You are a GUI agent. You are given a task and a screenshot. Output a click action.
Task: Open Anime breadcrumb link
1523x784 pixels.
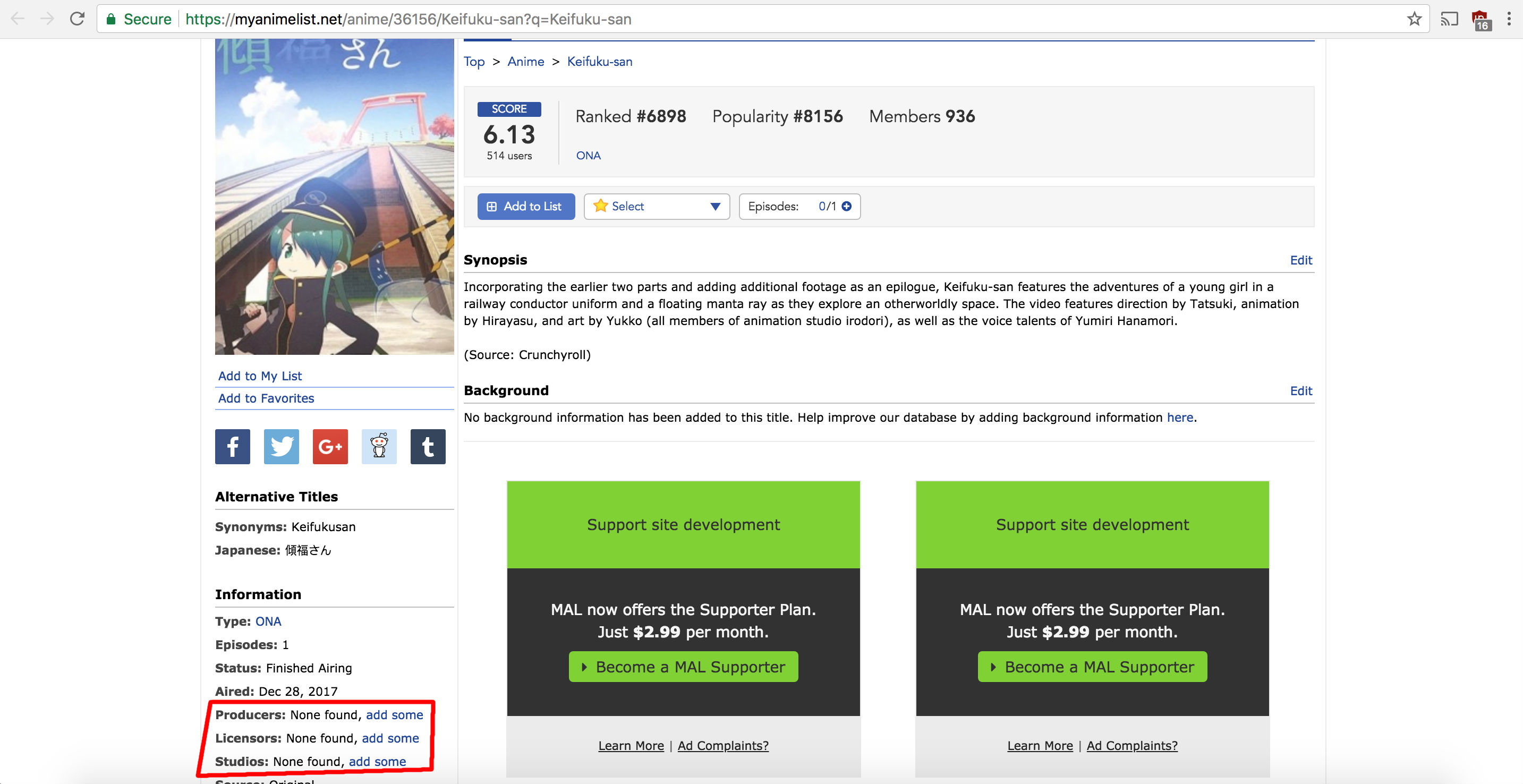point(525,62)
